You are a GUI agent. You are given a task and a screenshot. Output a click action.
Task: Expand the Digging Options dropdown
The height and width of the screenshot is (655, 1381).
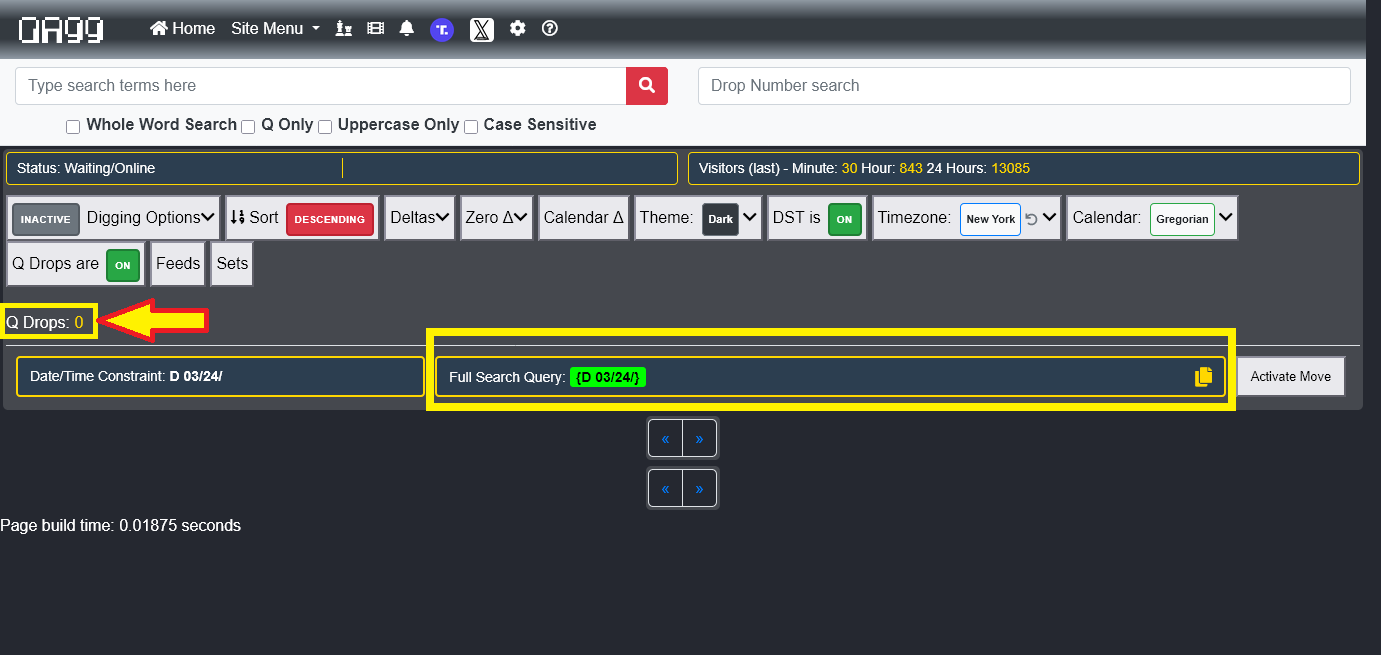[150, 218]
